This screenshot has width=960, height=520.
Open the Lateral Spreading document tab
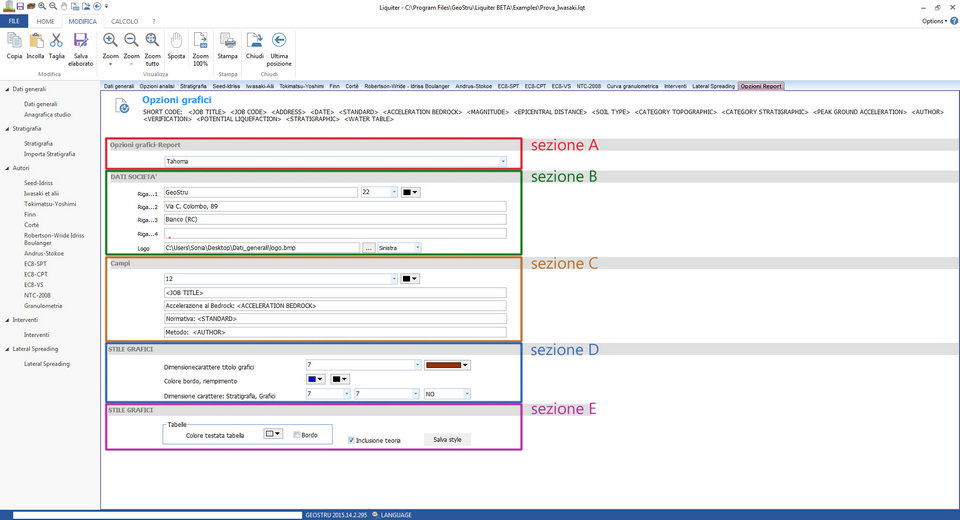pyautogui.click(x=713, y=87)
